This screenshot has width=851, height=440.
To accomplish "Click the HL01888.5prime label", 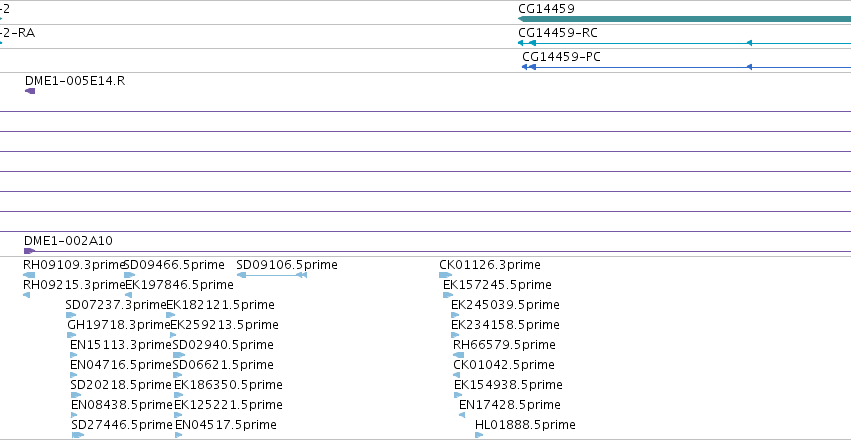I will (x=525, y=425).
